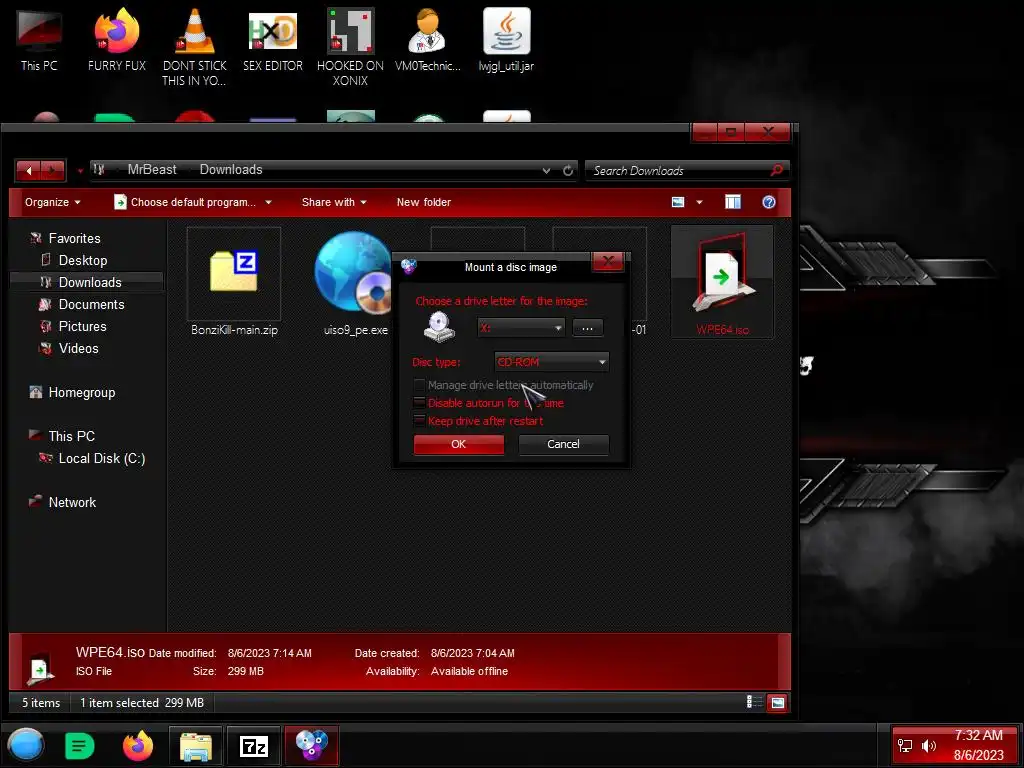Refresh the Downloads folder view
The width and height of the screenshot is (1024, 768).
(x=568, y=170)
